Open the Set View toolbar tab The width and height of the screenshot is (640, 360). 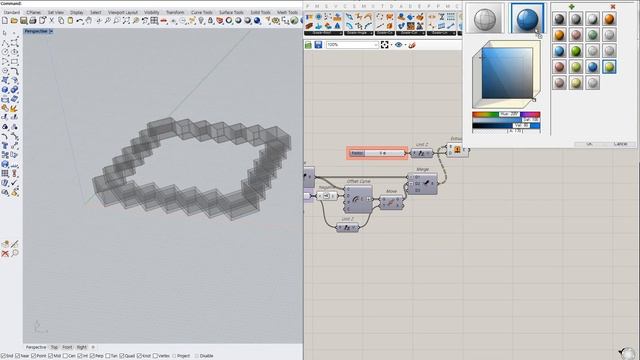(56, 12)
